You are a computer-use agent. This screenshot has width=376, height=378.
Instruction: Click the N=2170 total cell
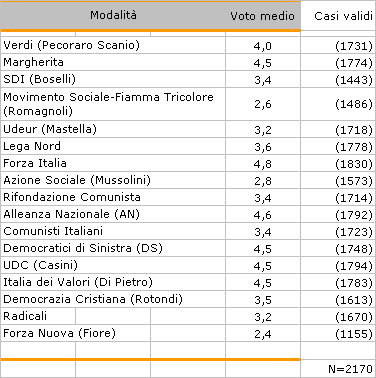click(x=338, y=369)
